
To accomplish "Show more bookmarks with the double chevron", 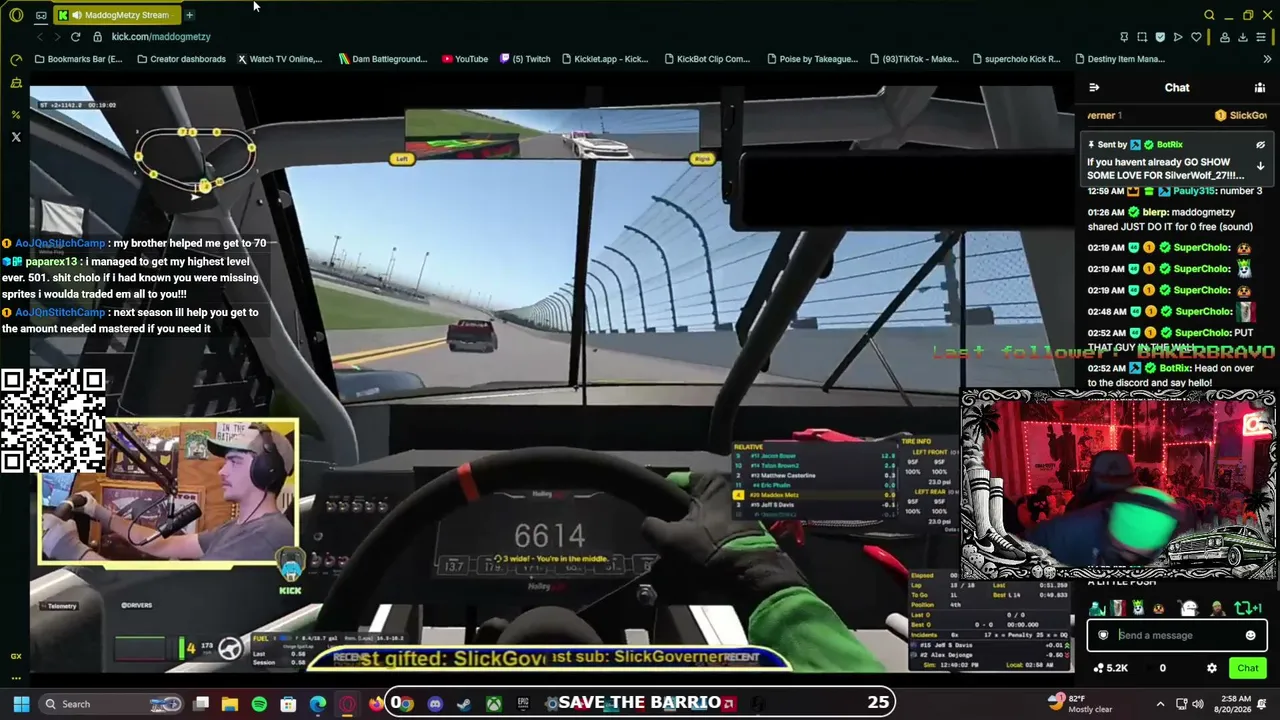I will point(1267,59).
